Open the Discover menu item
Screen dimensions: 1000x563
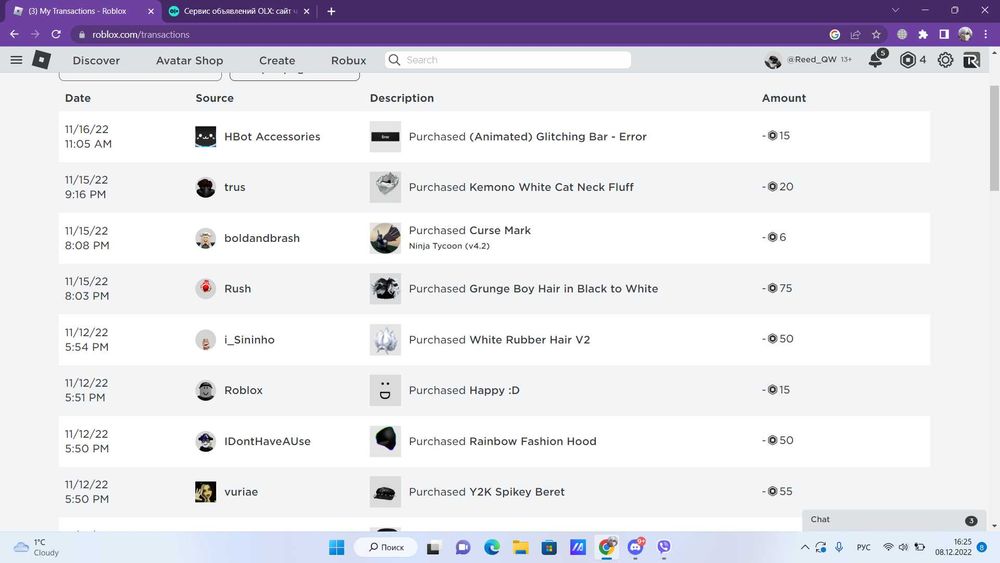(x=96, y=61)
